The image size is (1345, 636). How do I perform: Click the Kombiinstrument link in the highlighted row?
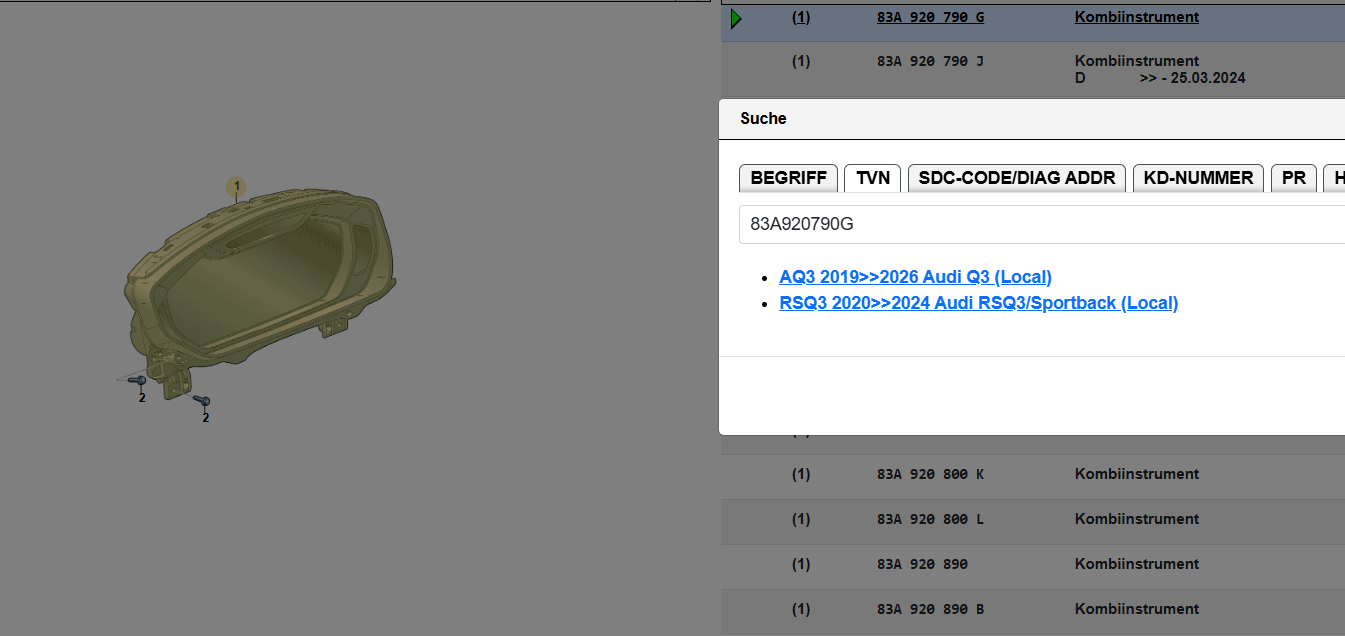tap(1136, 17)
